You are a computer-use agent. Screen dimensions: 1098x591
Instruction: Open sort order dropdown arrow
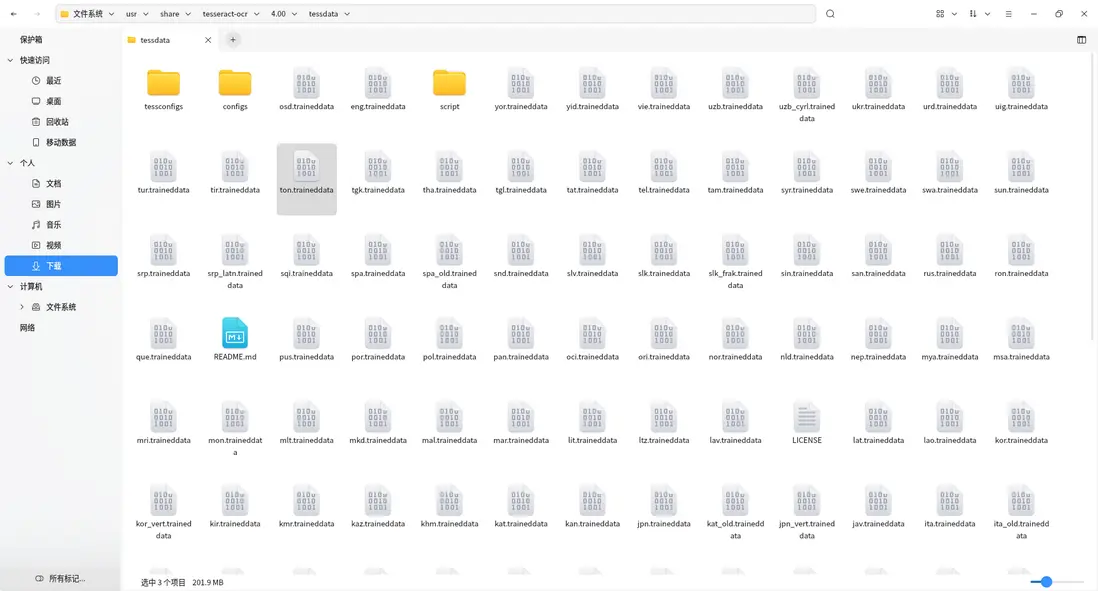(x=987, y=13)
